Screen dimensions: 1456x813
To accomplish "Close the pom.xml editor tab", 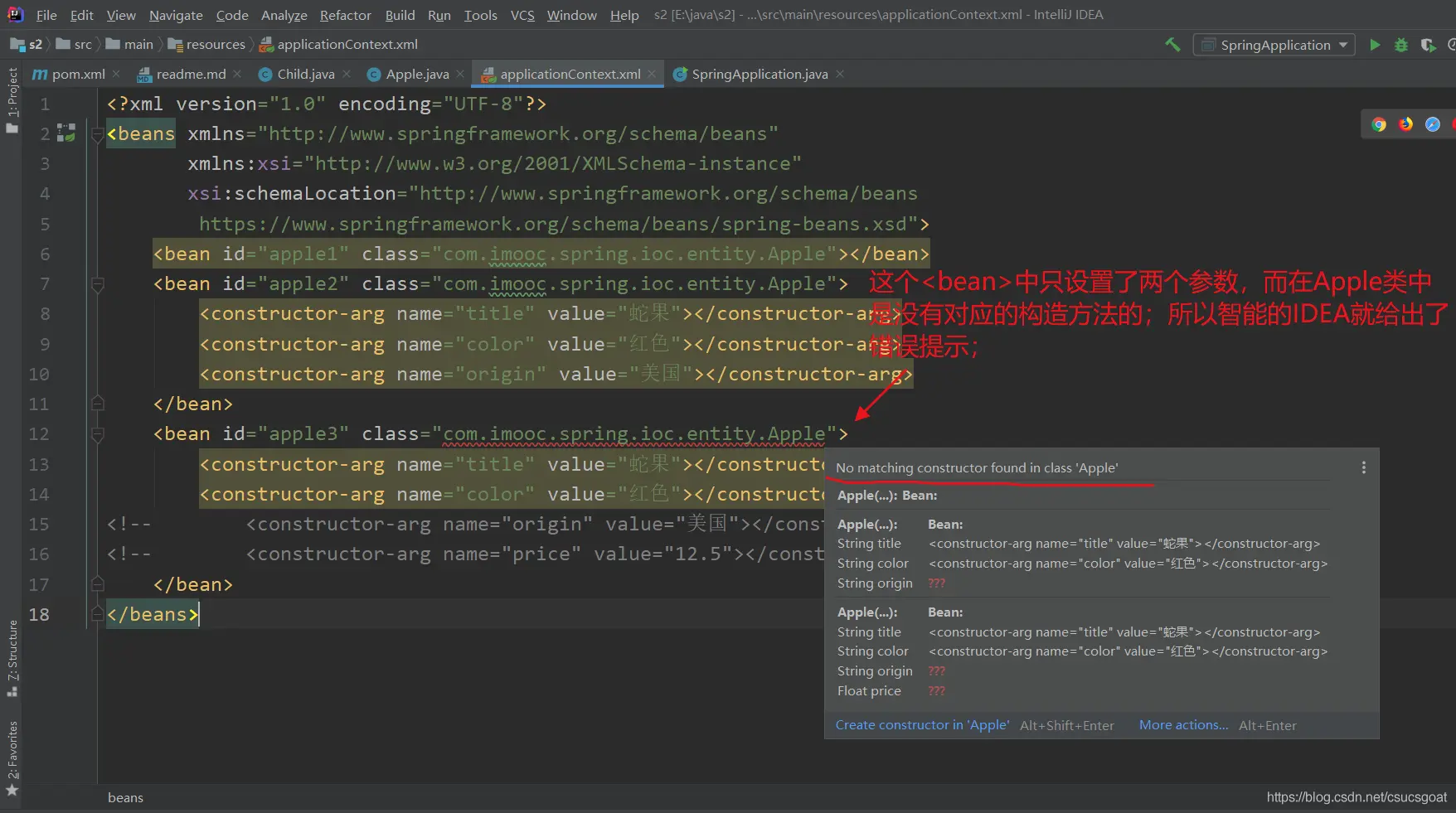I will point(116,75).
